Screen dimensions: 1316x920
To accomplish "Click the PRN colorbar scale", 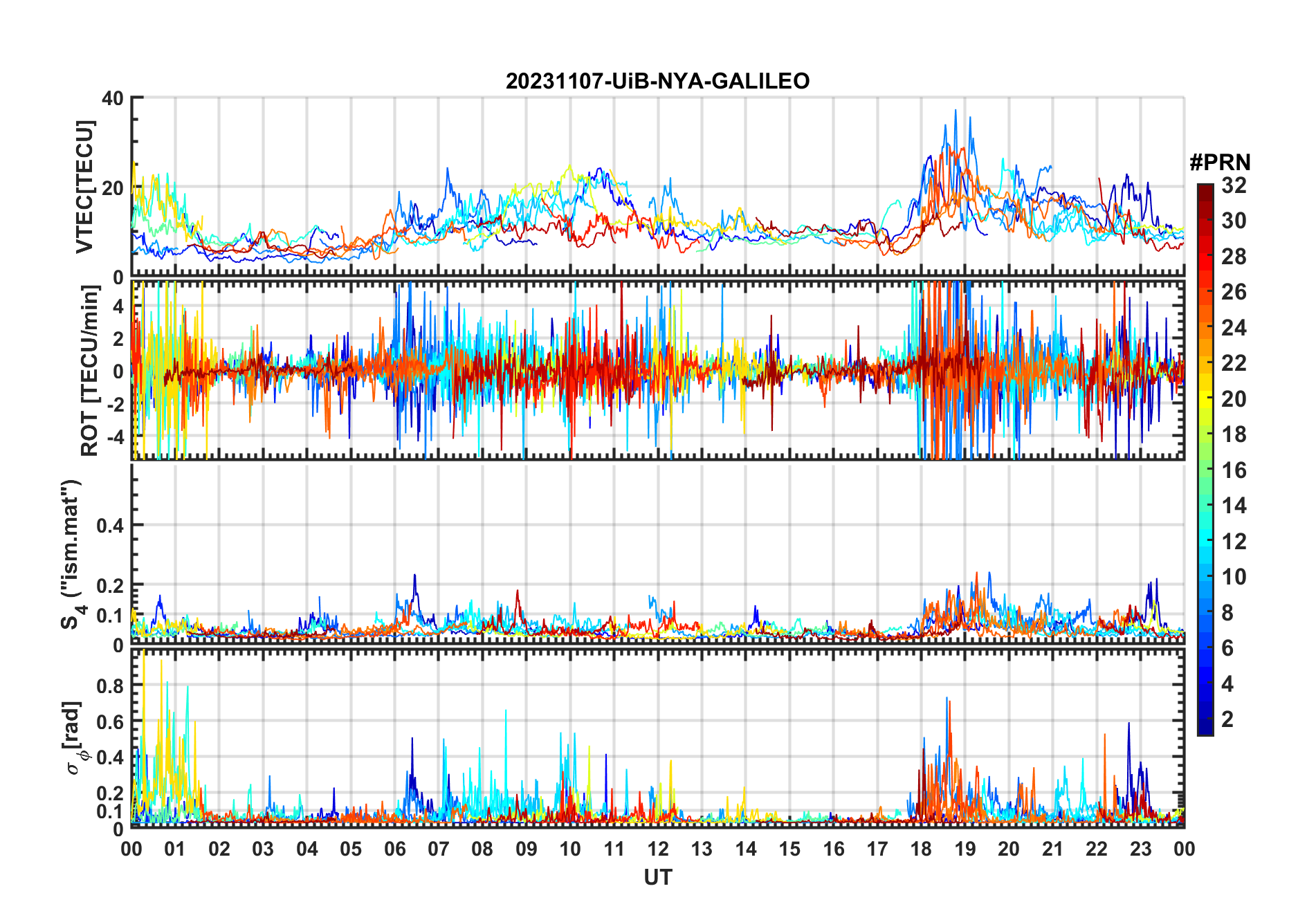I will (1205, 459).
